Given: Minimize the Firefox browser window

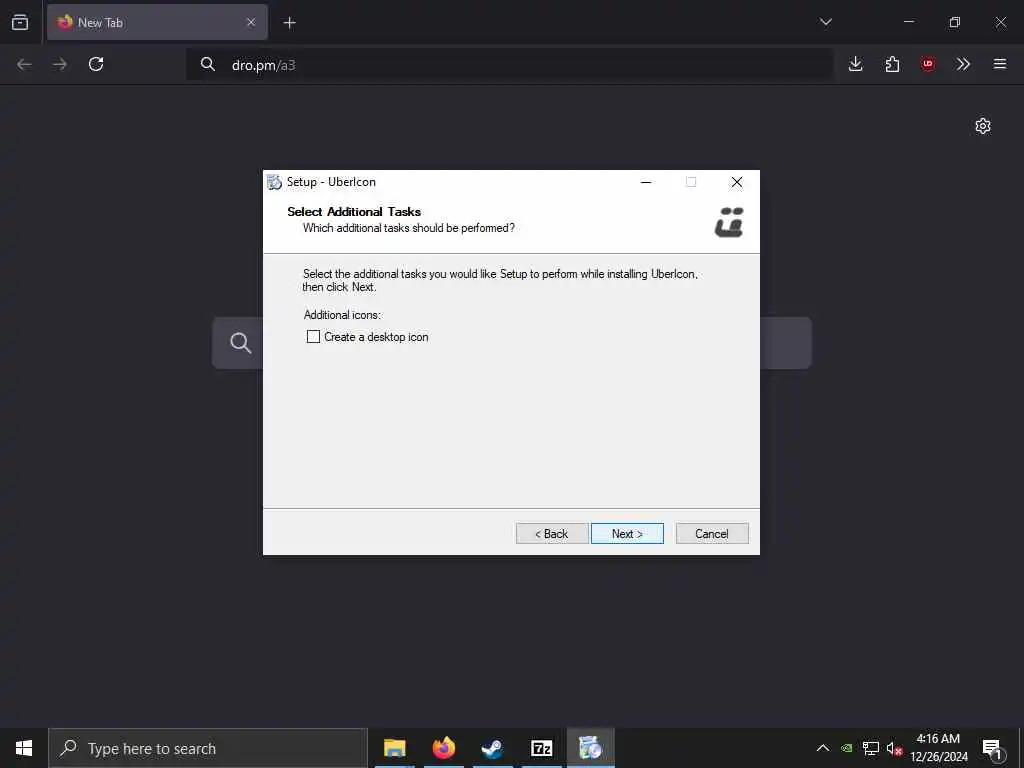Looking at the screenshot, I should pyautogui.click(x=908, y=22).
